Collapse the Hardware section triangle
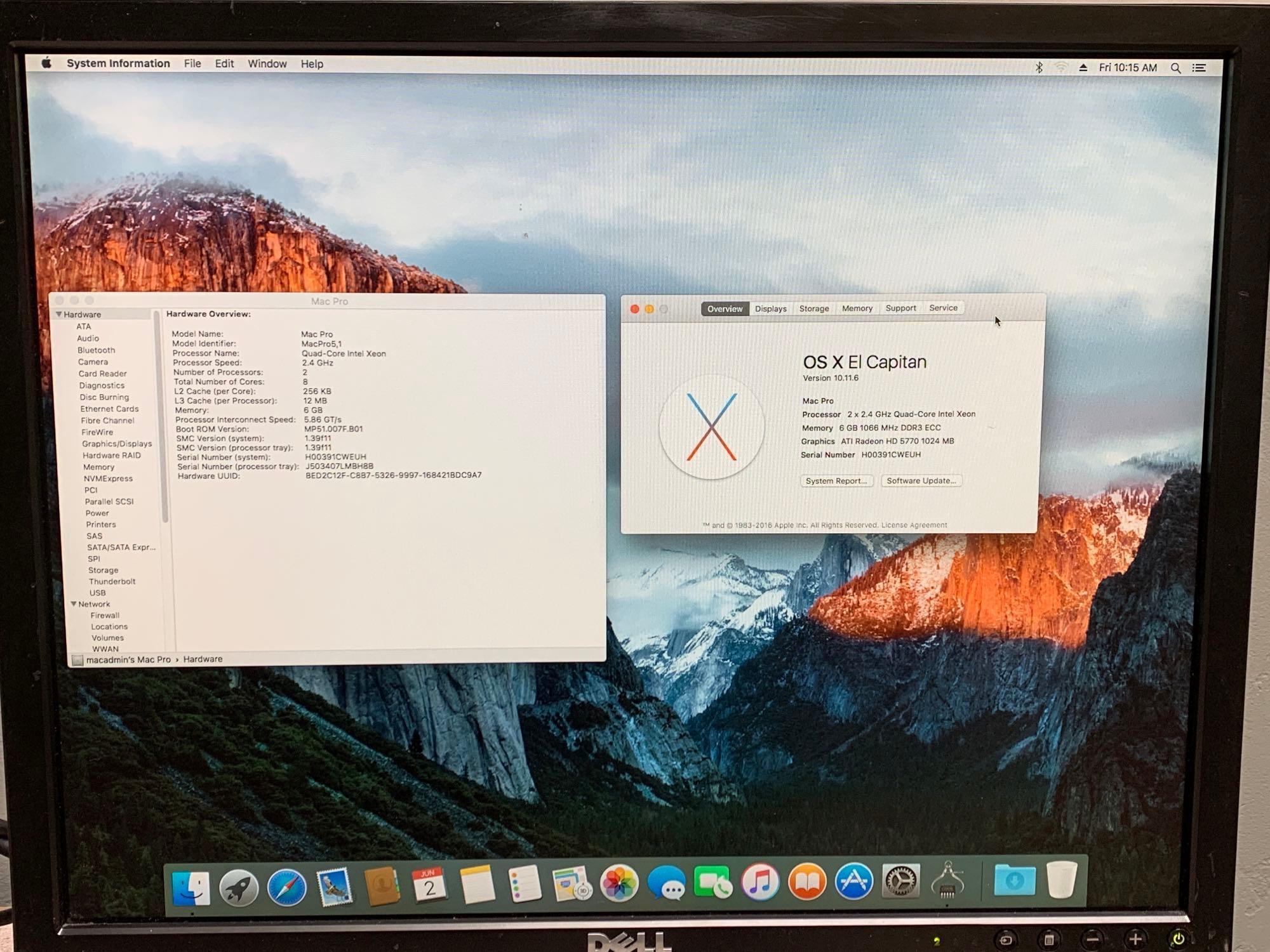Screen dimensions: 1270x952 click(x=58, y=314)
